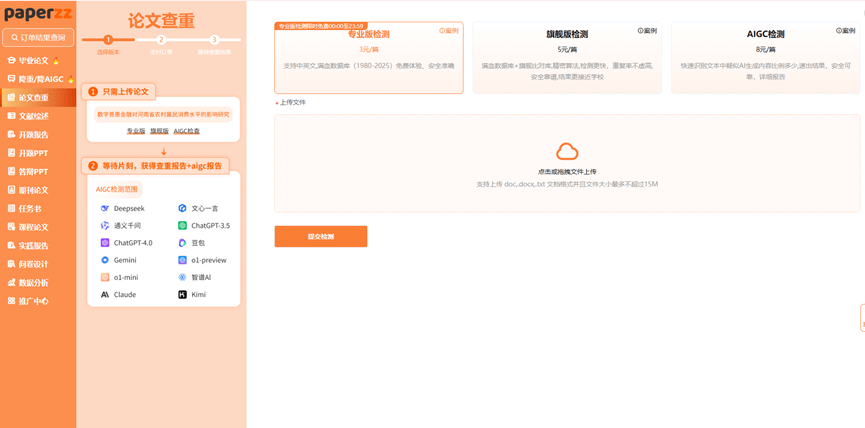
Task: Click the AIGC检测范围 label
Action: pos(115,189)
